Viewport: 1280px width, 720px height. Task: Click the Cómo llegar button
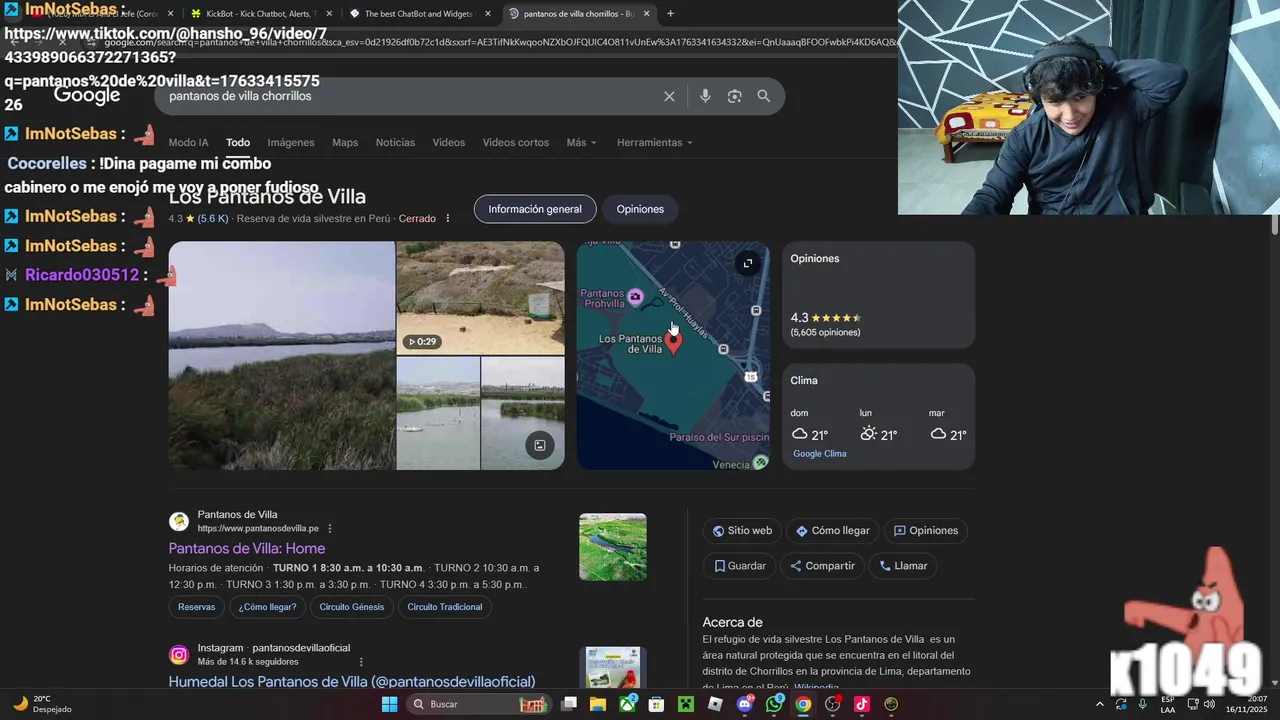(833, 531)
